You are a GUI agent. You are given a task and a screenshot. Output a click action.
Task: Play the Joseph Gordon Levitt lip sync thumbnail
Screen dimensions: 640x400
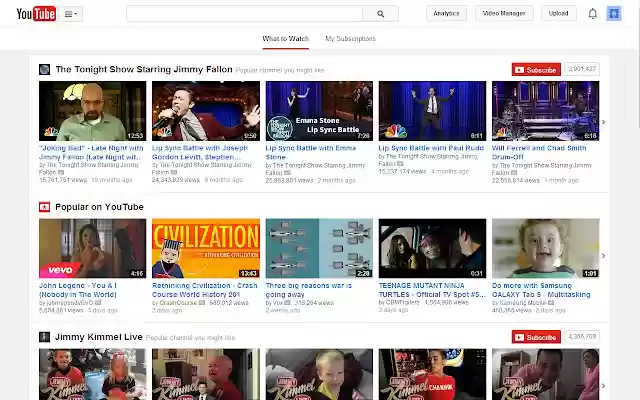tap(206, 111)
